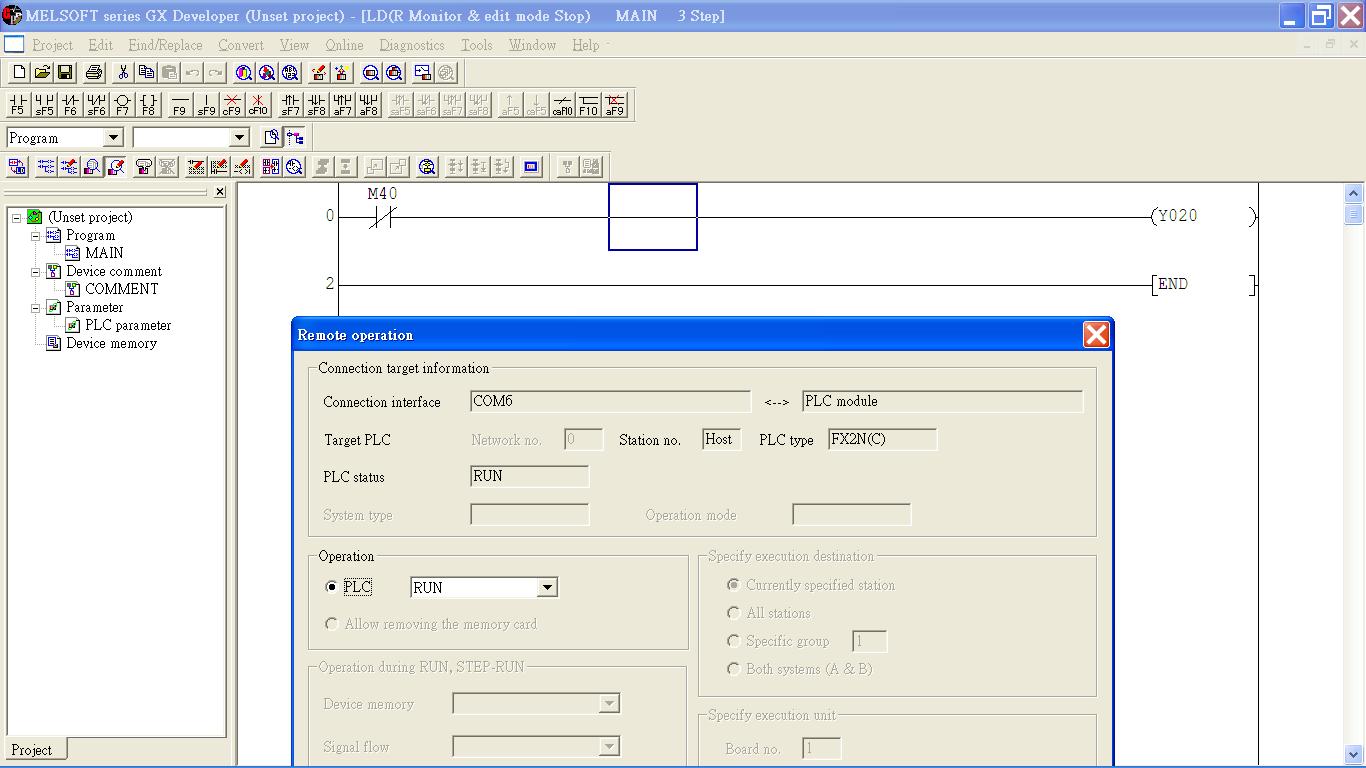The width and height of the screenshot is (1366, 768).
Task: Open the RUN operation dropdown
Action: pos(546,588)
